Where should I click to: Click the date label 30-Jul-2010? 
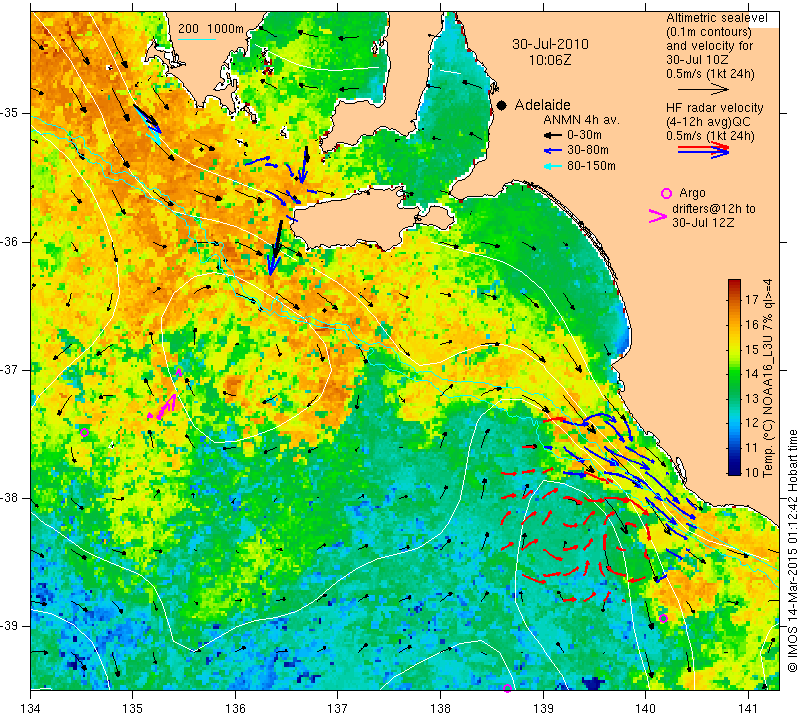click(551, 44)
